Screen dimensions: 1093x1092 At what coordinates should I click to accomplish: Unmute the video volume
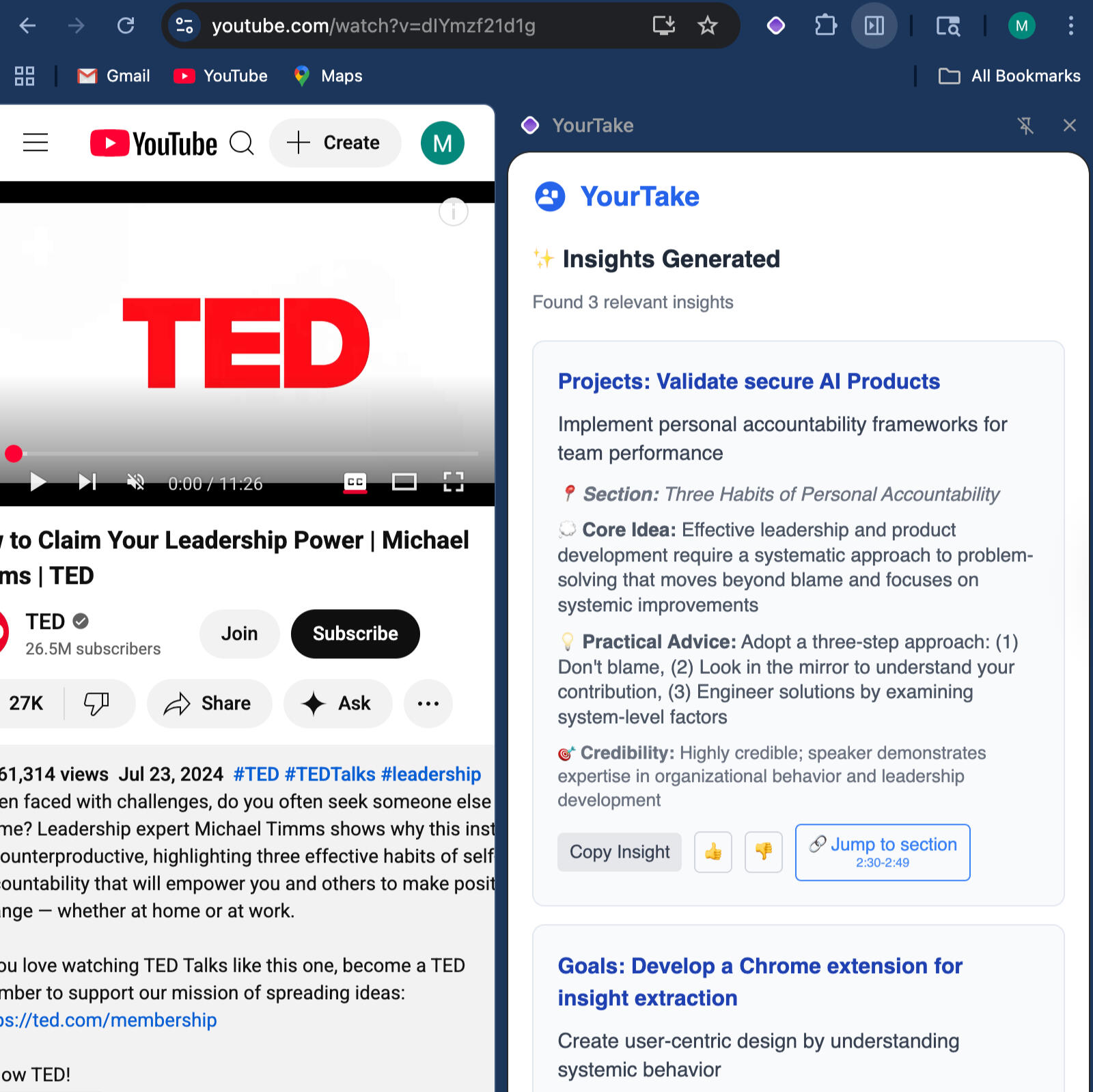tap(136, 483)
